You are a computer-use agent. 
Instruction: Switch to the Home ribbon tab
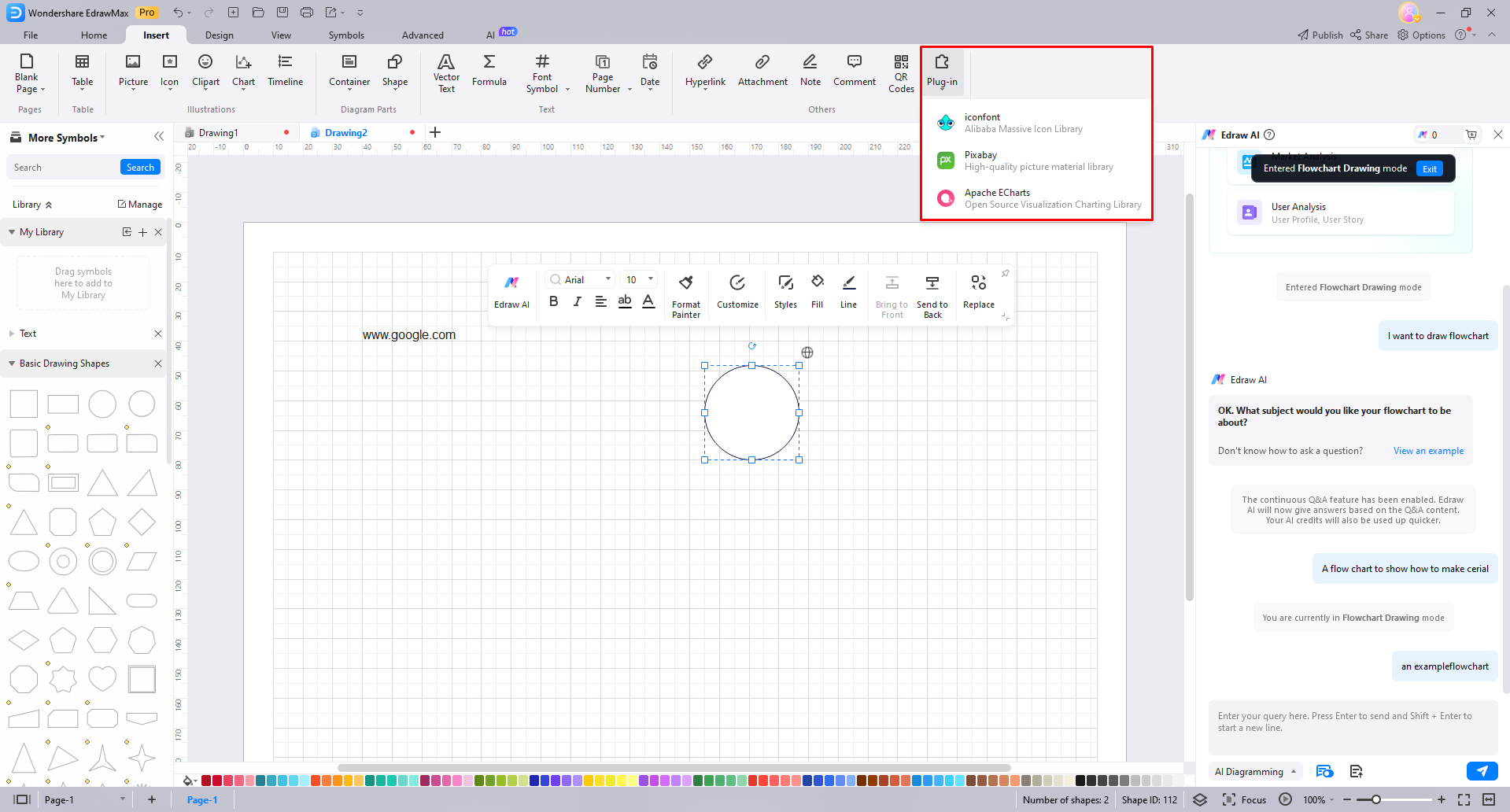[x=94, y=35]
